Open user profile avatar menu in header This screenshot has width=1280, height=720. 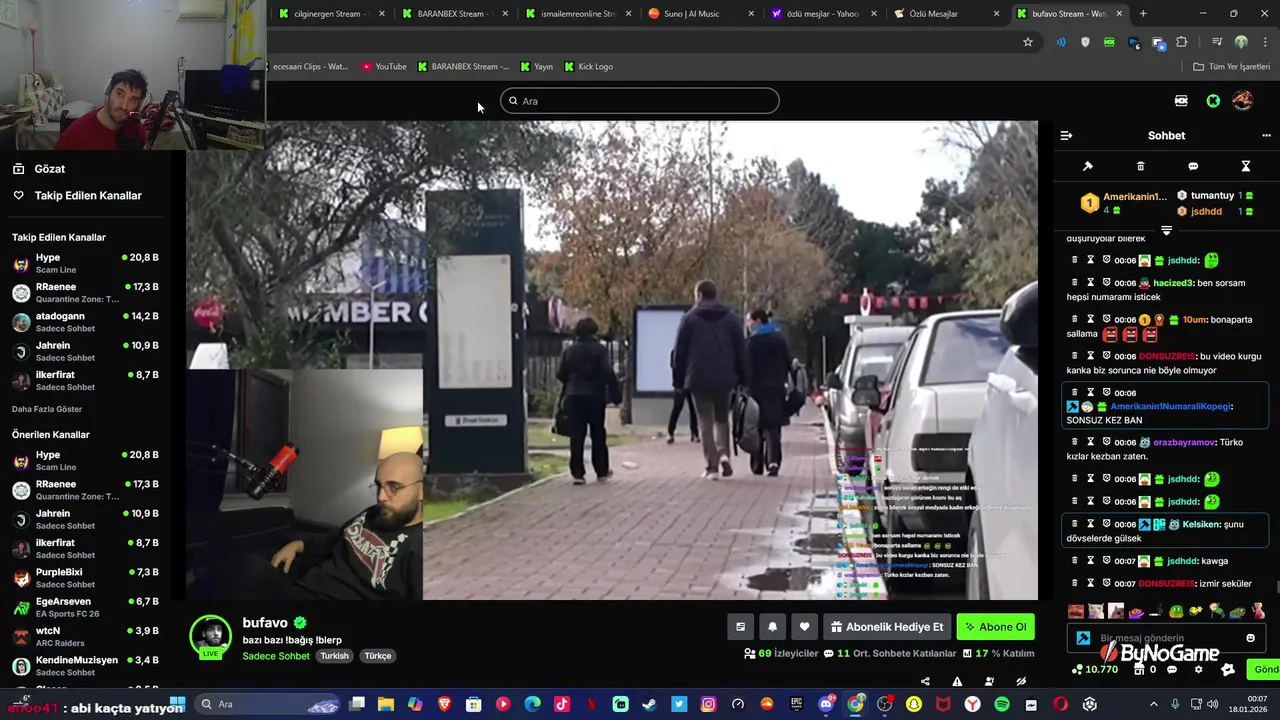coord(1243,101)
